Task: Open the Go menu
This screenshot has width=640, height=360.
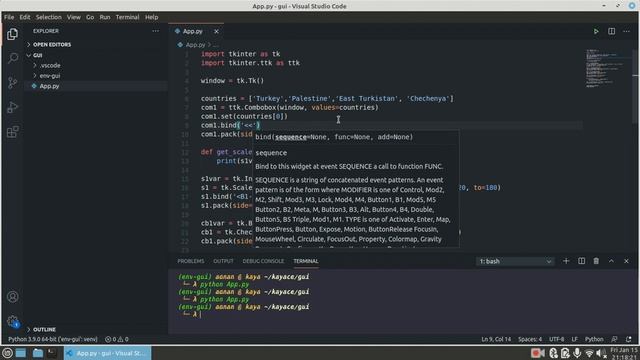Action: 90,17
